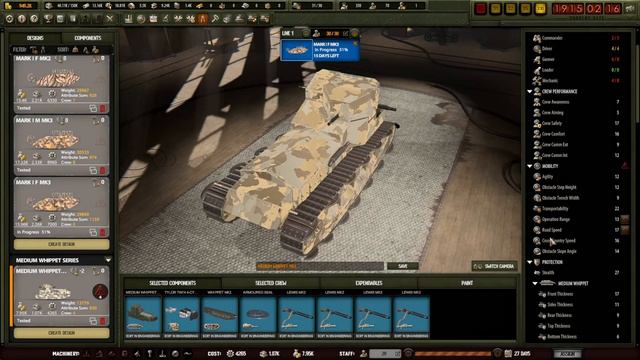Delete the Mark I M MK3 design
Screen dimensions: 640x360
pyautogui.click(x=103, y=170)
